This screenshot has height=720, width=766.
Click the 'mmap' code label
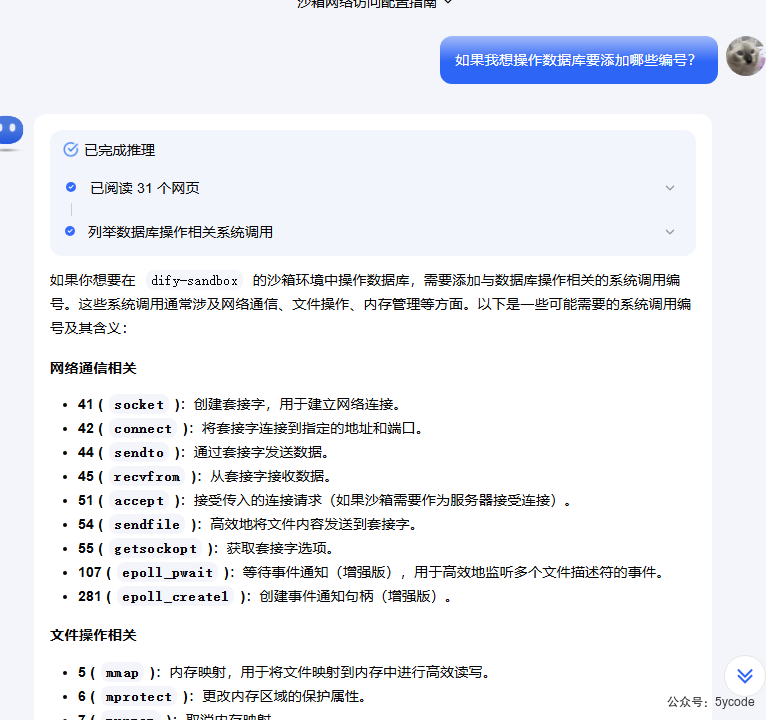tap(122, 673)
